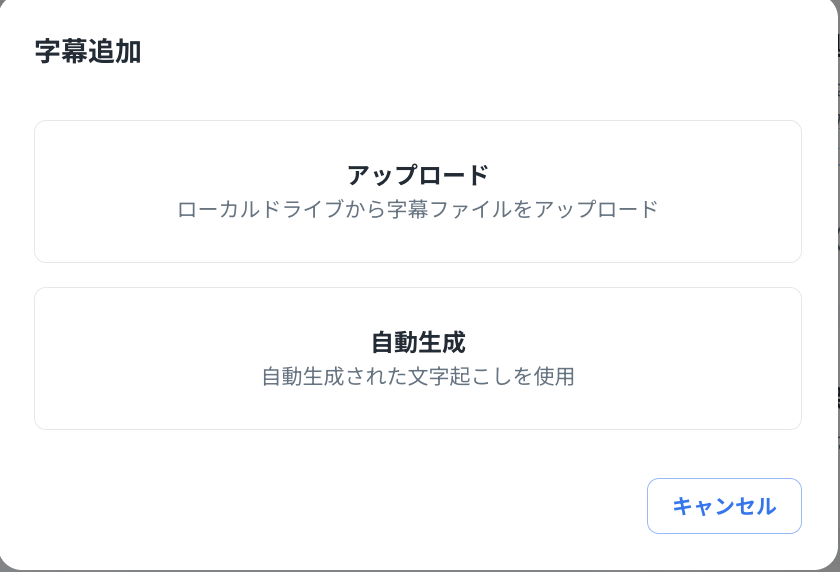Click the キャンセル button
This screenshot has height=572, width=840.
coord(724,506)
